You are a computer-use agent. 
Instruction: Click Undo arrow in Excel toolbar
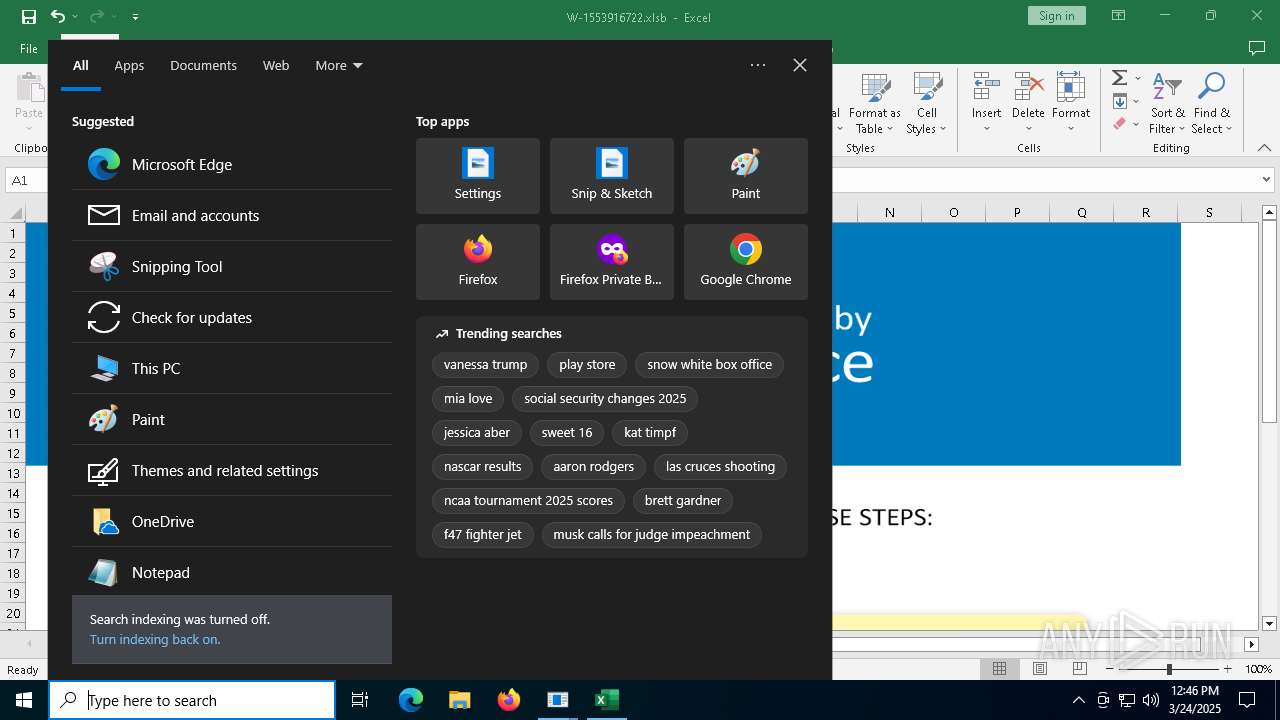pyautogui.click(x=58, y=16)
